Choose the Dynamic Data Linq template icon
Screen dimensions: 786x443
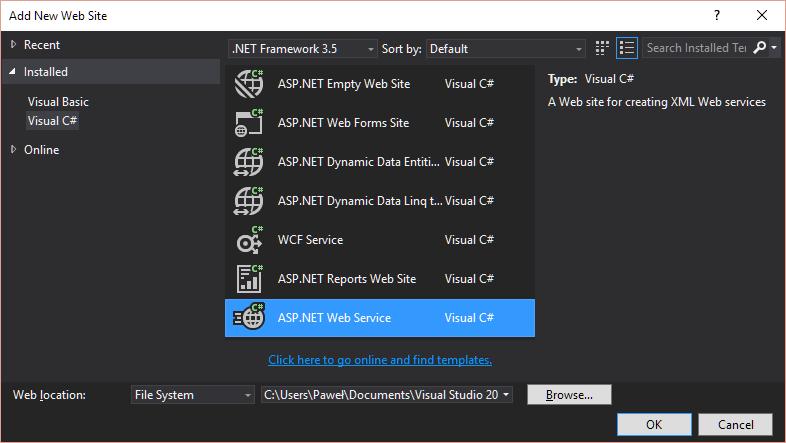click(249, 200)
